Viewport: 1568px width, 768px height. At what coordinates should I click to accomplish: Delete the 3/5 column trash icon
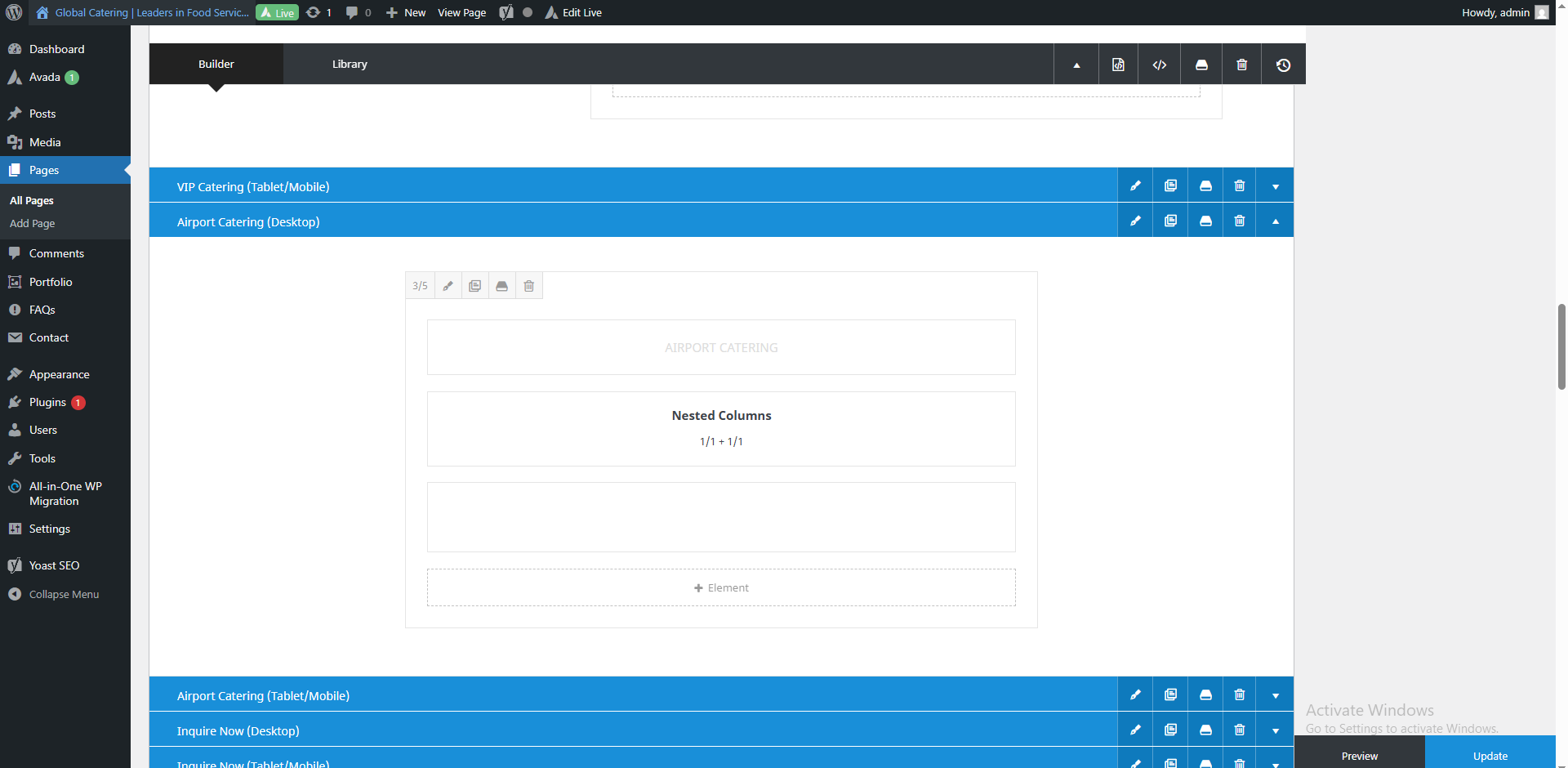528,286
